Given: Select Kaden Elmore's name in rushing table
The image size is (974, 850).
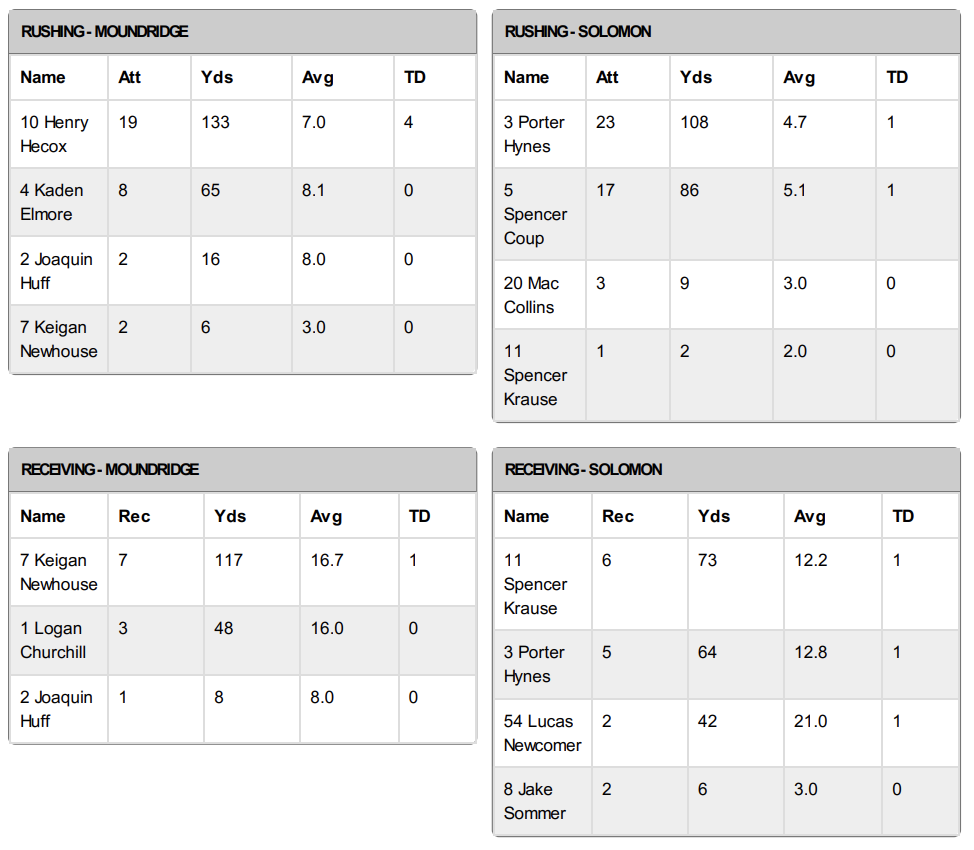Looking at the screenshot, I should pyautogui.click(x=52, y=202).
